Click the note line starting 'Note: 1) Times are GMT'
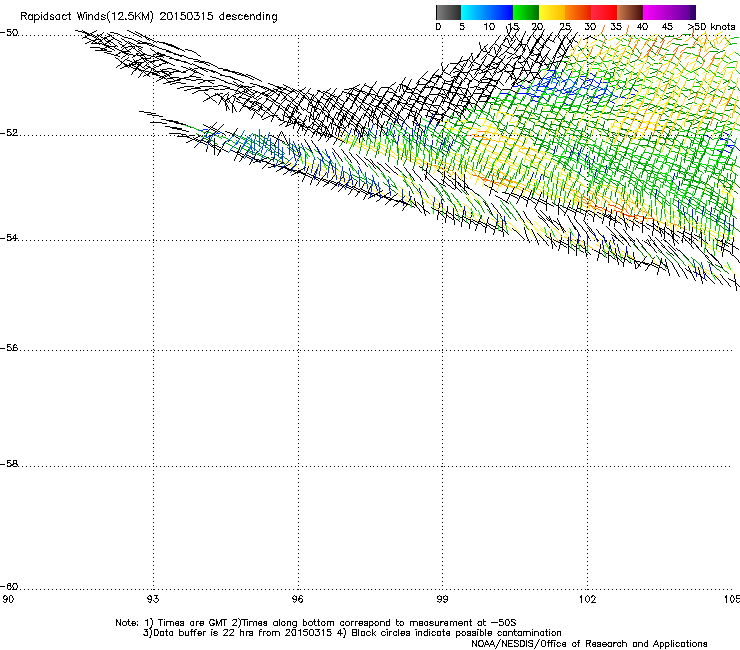This screenshot has height=650, width=740. [x=316, y=623]
